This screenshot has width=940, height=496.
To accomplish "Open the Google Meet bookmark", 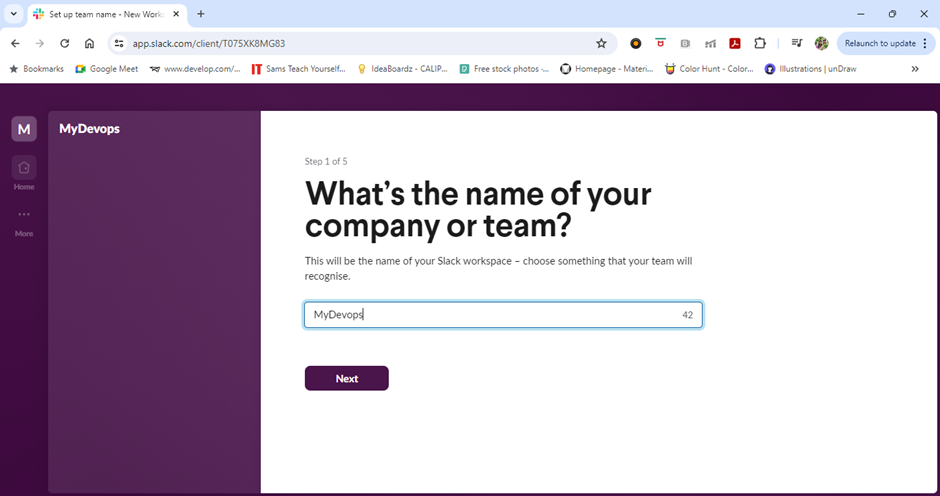I will pos(107,69).
